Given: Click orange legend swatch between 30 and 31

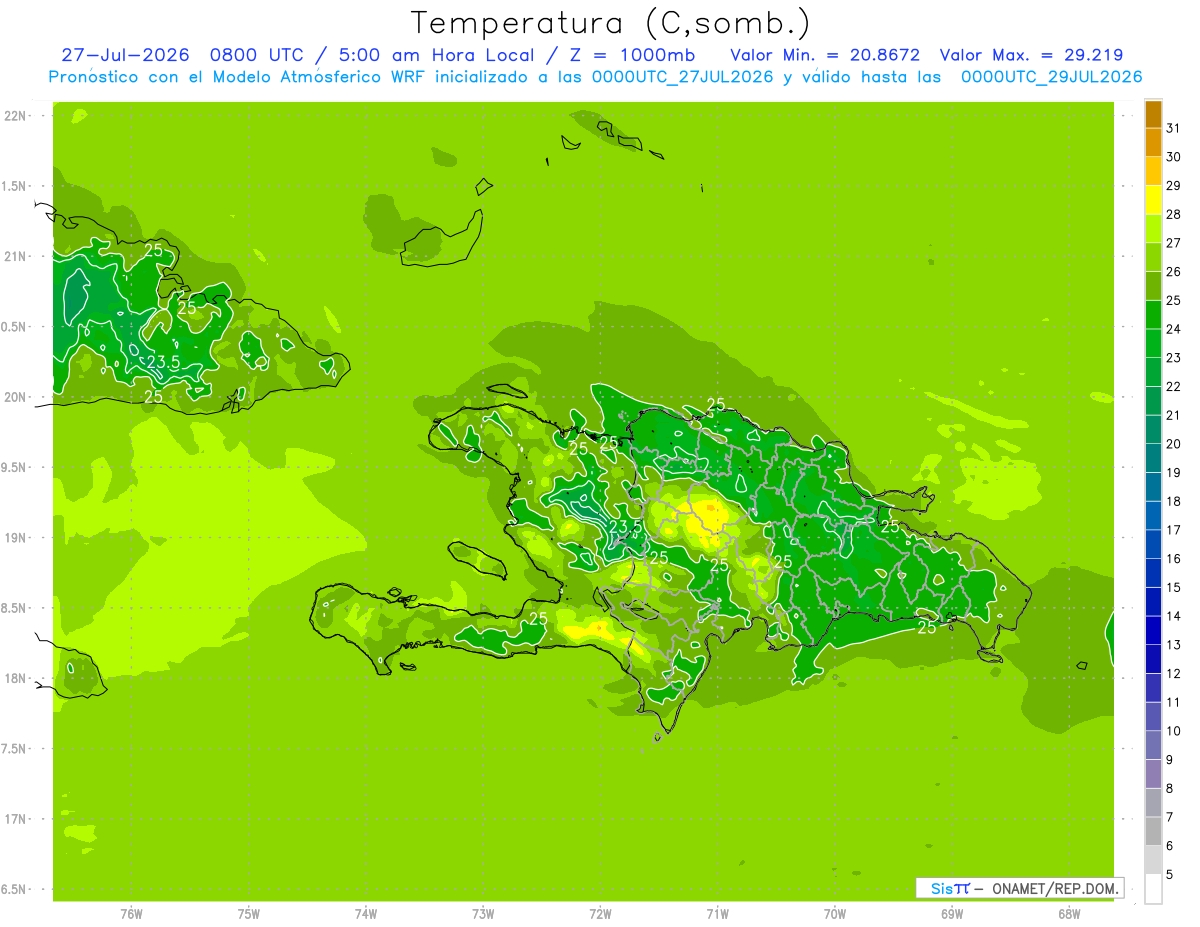Looking at the screenshot, I should click(x=1153, y=143).
